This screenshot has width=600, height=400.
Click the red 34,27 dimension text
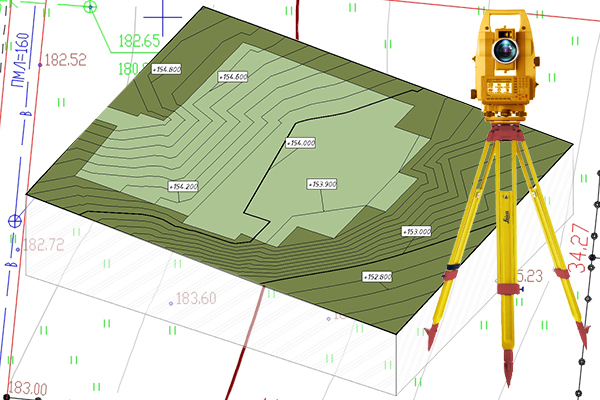[577, 249]
